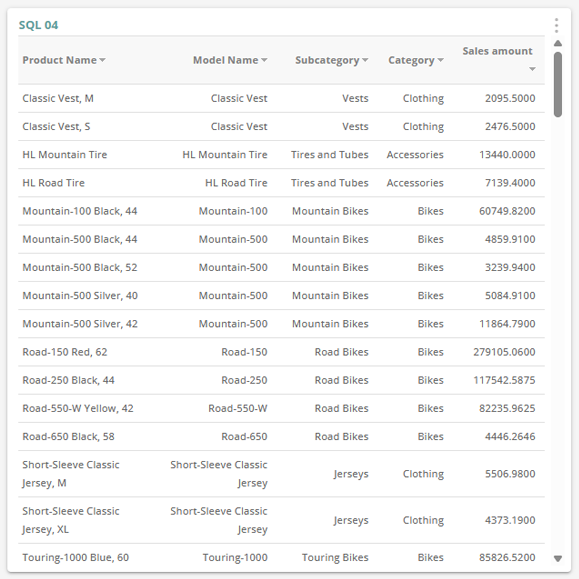579x579 pixels.
Task: Click 'Mountain-500 Silver, 42' cell
Action: tap(80, 324)
